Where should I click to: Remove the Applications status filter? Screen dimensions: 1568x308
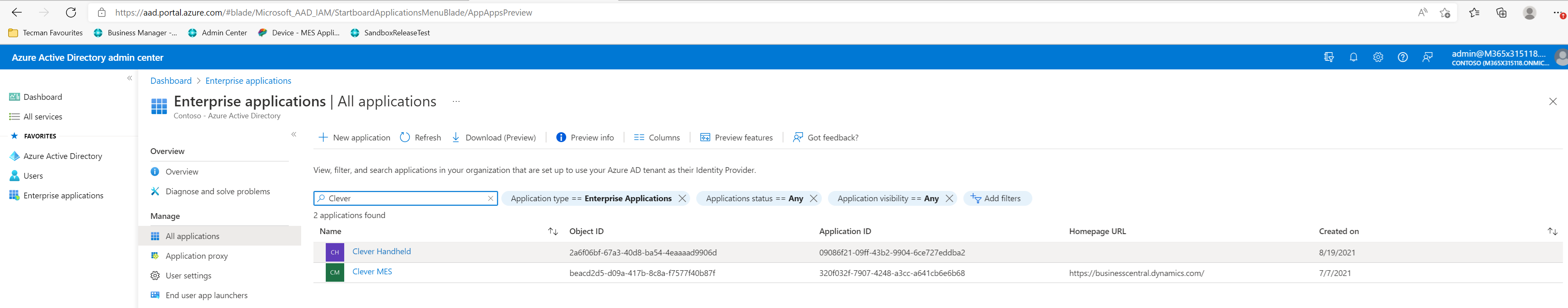click(x=813, y=198)
